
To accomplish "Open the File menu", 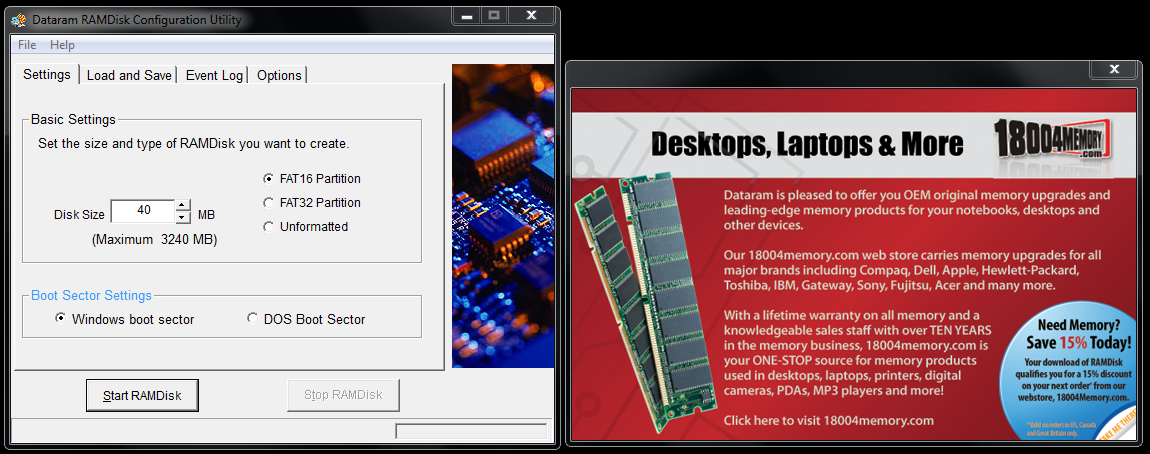I will pos(27,45).
